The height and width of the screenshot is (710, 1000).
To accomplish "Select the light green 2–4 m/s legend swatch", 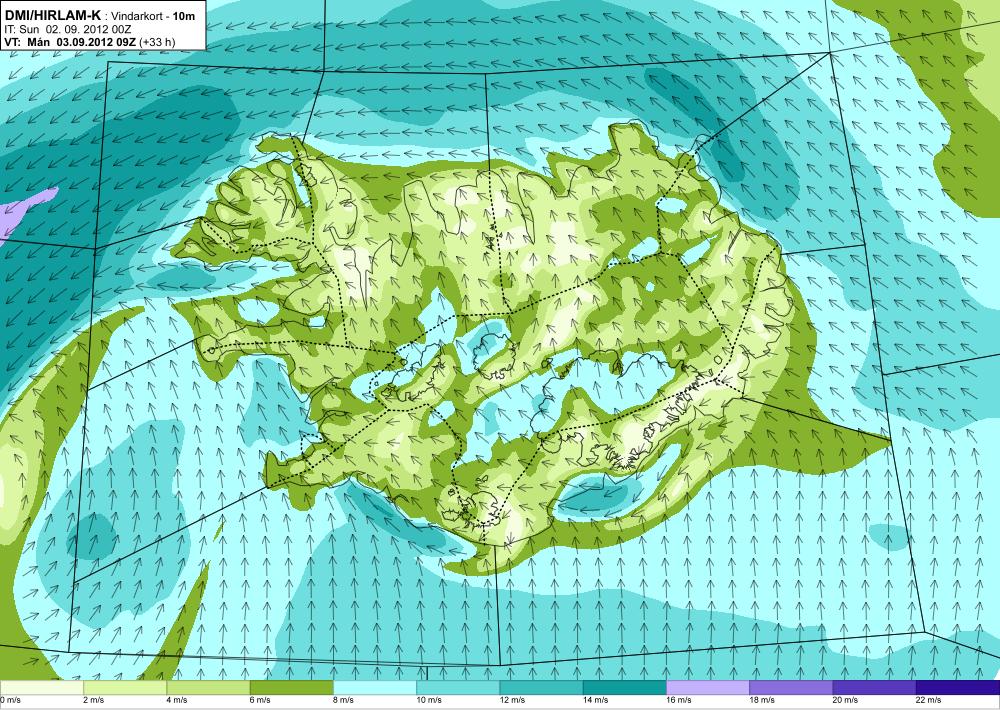I will point(125,688).
